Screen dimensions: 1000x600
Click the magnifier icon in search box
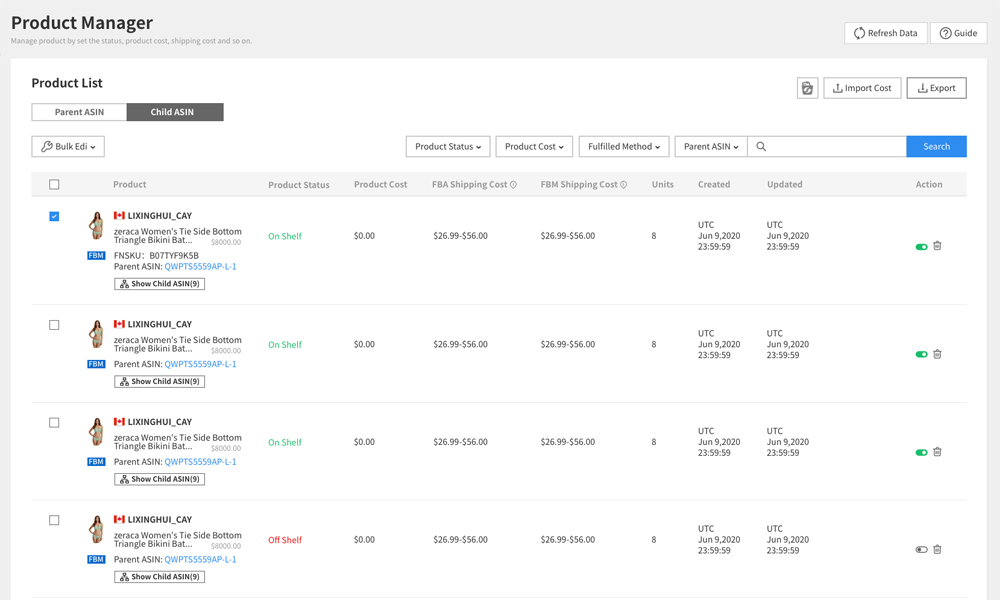(x=761, y=147)
